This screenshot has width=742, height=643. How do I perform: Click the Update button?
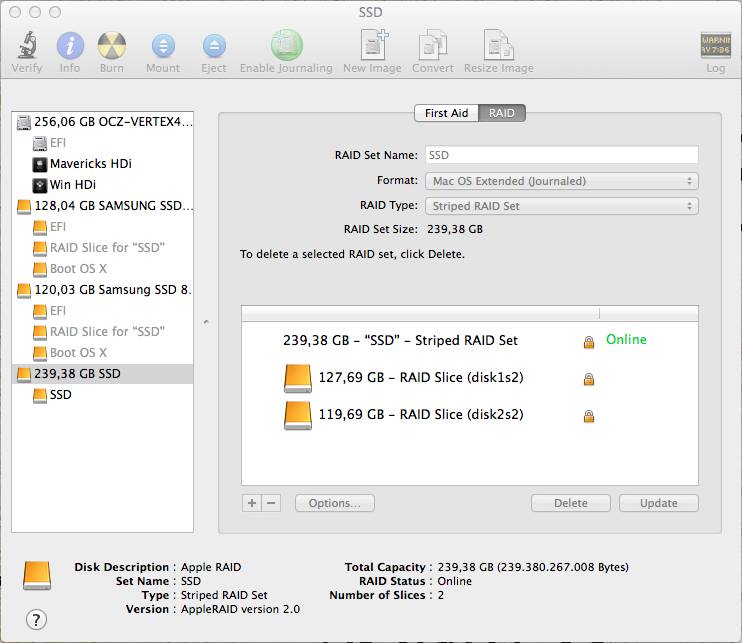click(x=659, y=503)
